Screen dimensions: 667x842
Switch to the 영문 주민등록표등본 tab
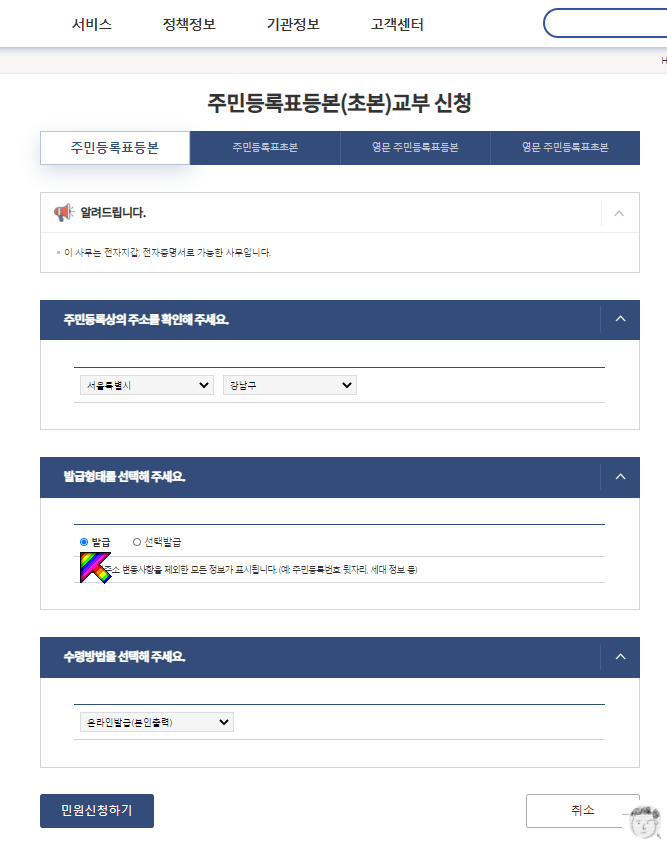point(415,148)
